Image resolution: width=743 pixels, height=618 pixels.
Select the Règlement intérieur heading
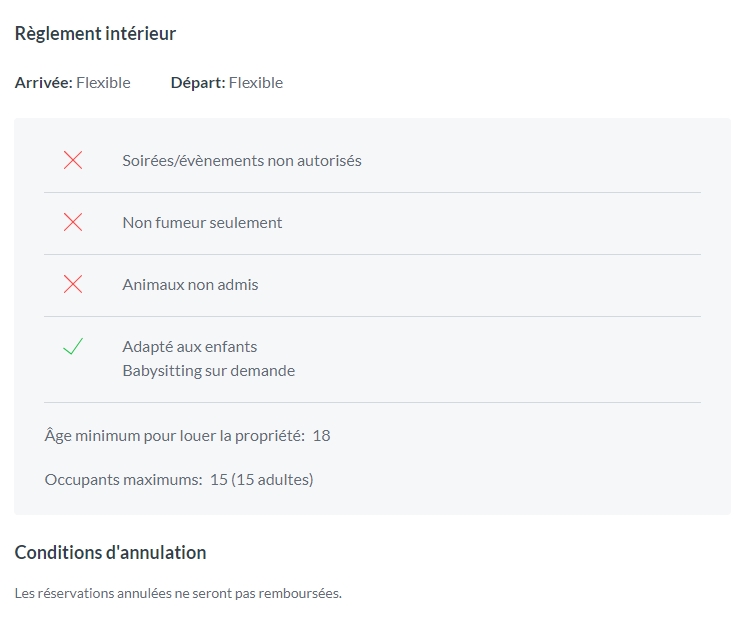pos(95,34)
